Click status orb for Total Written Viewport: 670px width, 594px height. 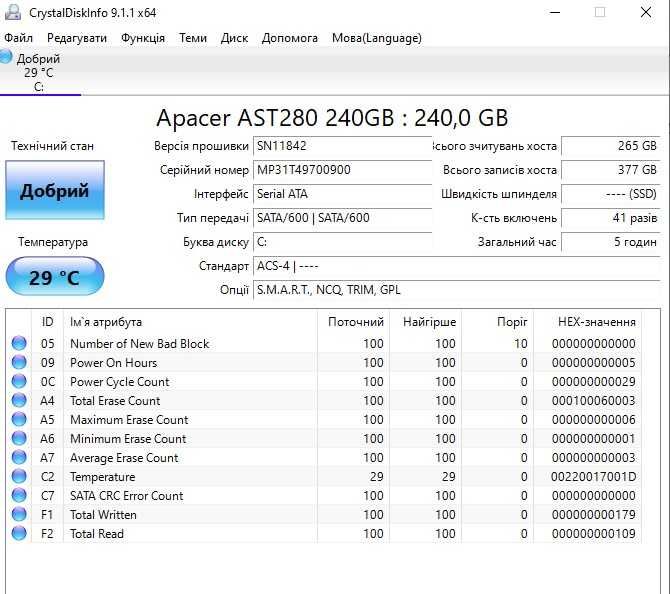[x=19, y=515]
